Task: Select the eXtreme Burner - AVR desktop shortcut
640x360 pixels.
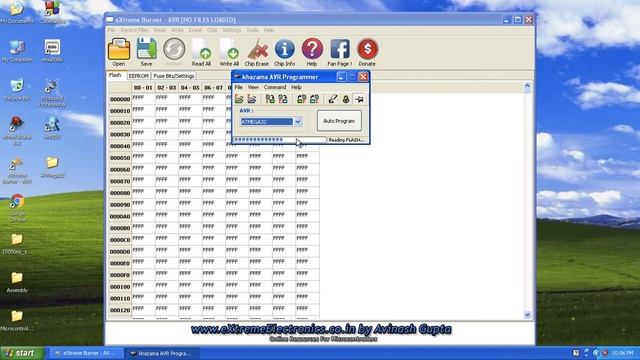Action: (17, 170)
